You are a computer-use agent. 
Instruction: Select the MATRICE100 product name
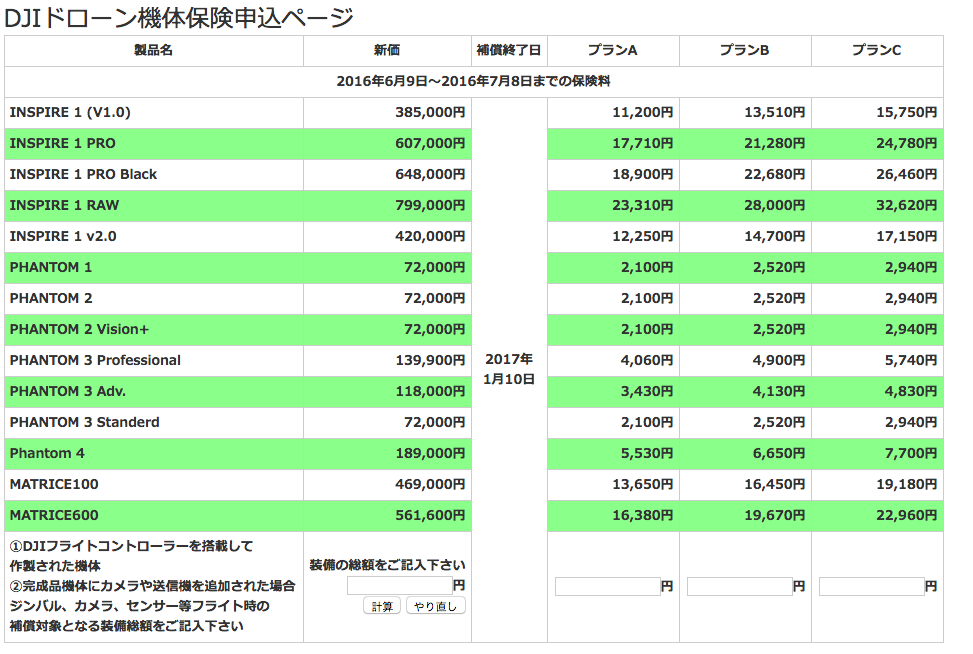click(54, 485)
